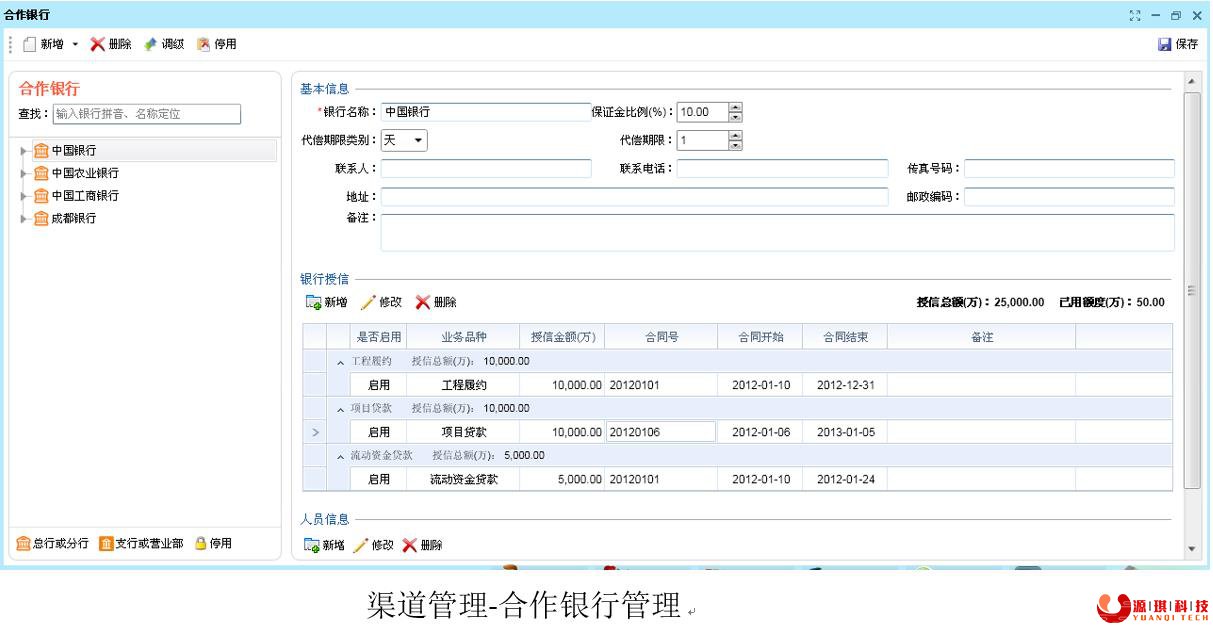Decrease 代偿期限 with the down spinner
The width and height of the screenshot is (1213, 631).
coord(736,146)
